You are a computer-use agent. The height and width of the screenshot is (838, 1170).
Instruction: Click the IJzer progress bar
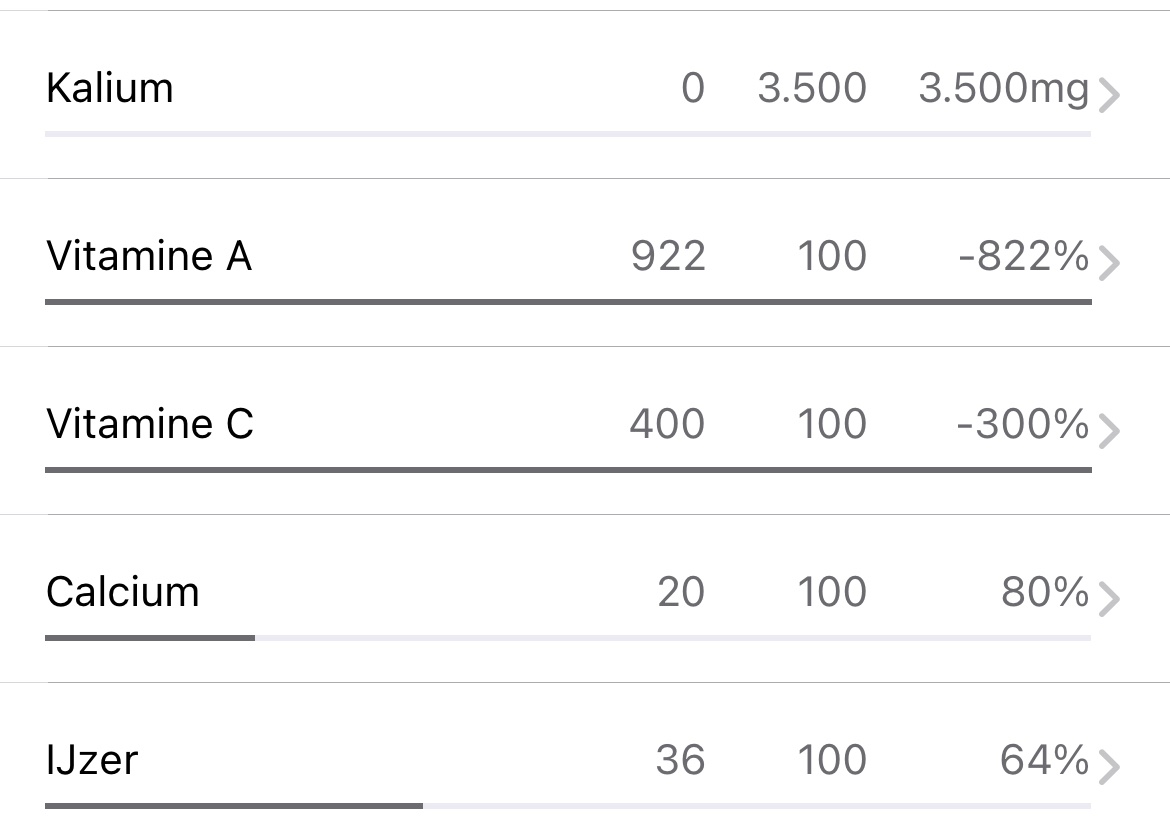tap(568, 805)
